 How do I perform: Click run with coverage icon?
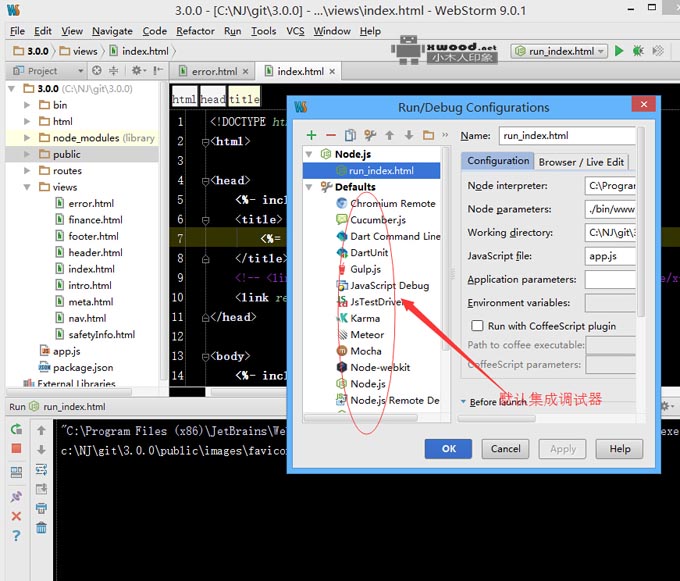[658, 51]
